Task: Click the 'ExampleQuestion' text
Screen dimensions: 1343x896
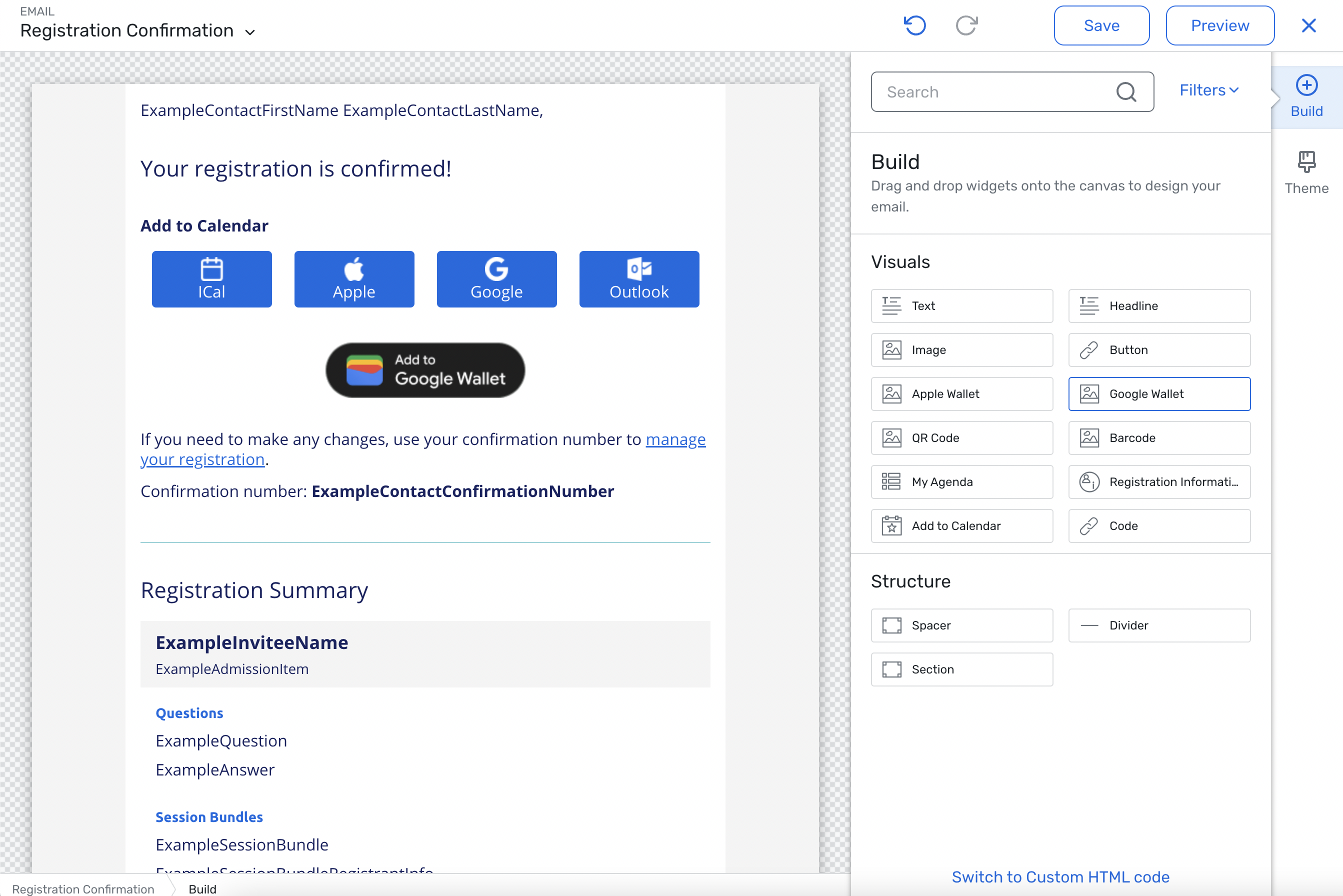Action: [x=221, y=741]
